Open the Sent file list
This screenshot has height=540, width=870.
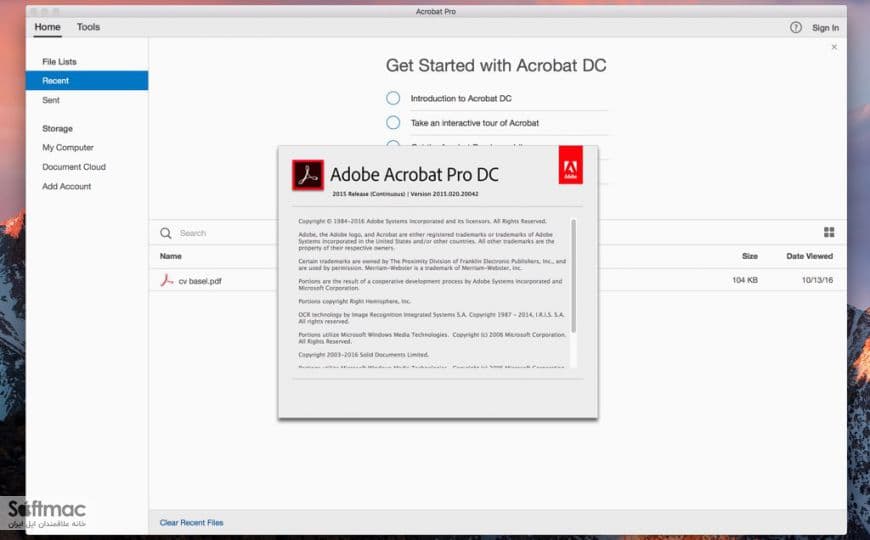[x=50, y=100]
